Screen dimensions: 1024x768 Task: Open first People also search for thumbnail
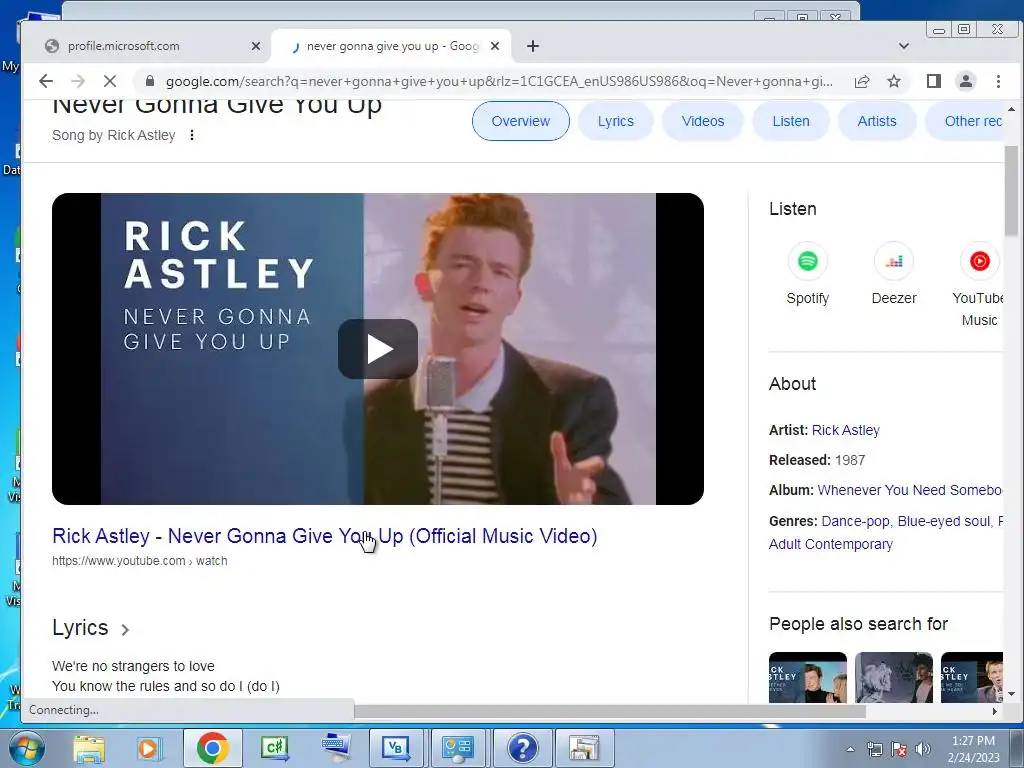[808, 677]
